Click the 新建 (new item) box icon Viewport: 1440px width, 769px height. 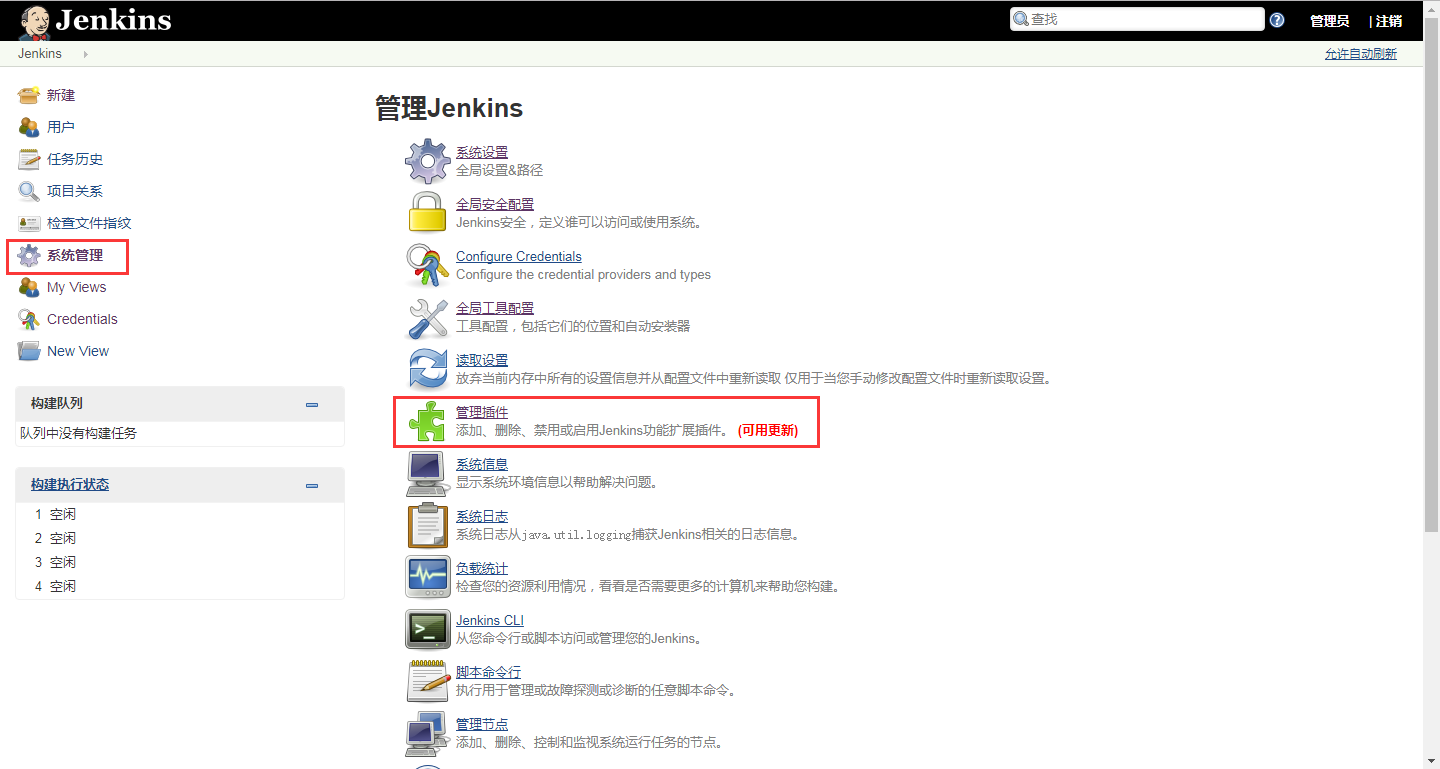pos(29,95)
